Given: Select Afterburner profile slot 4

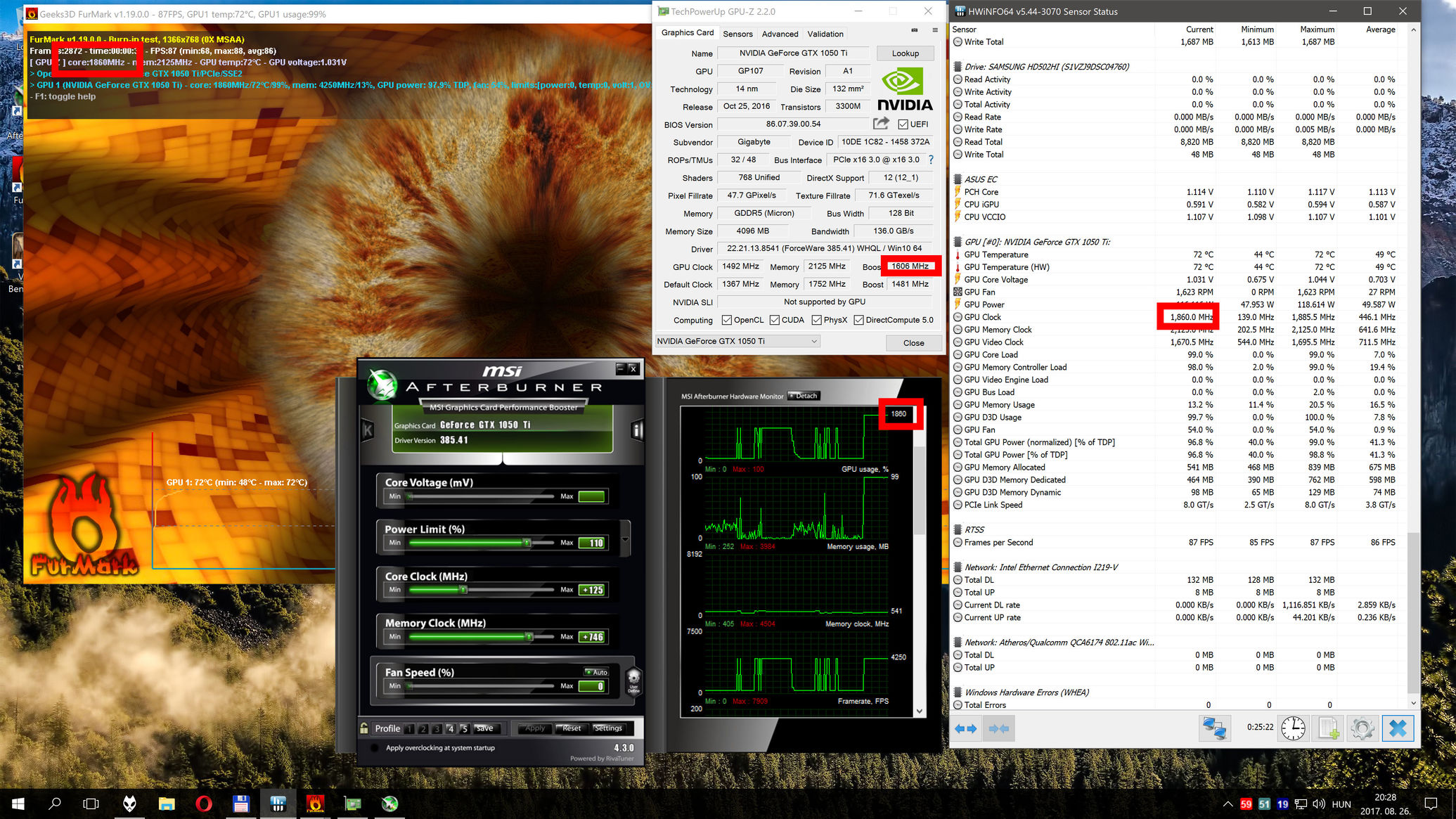Looking at the screenshot, I should click(x=451, y=729).
